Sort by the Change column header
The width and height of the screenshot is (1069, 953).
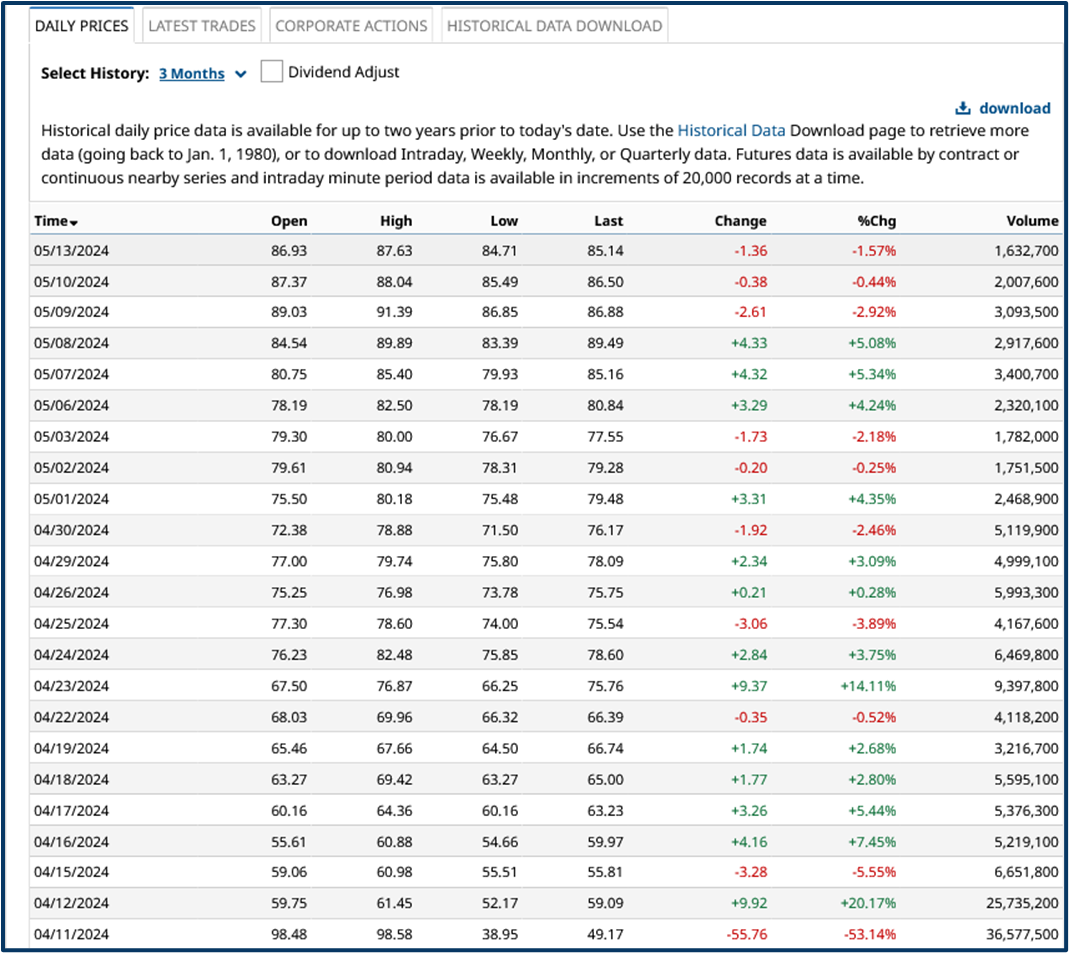tap(740, 221)
